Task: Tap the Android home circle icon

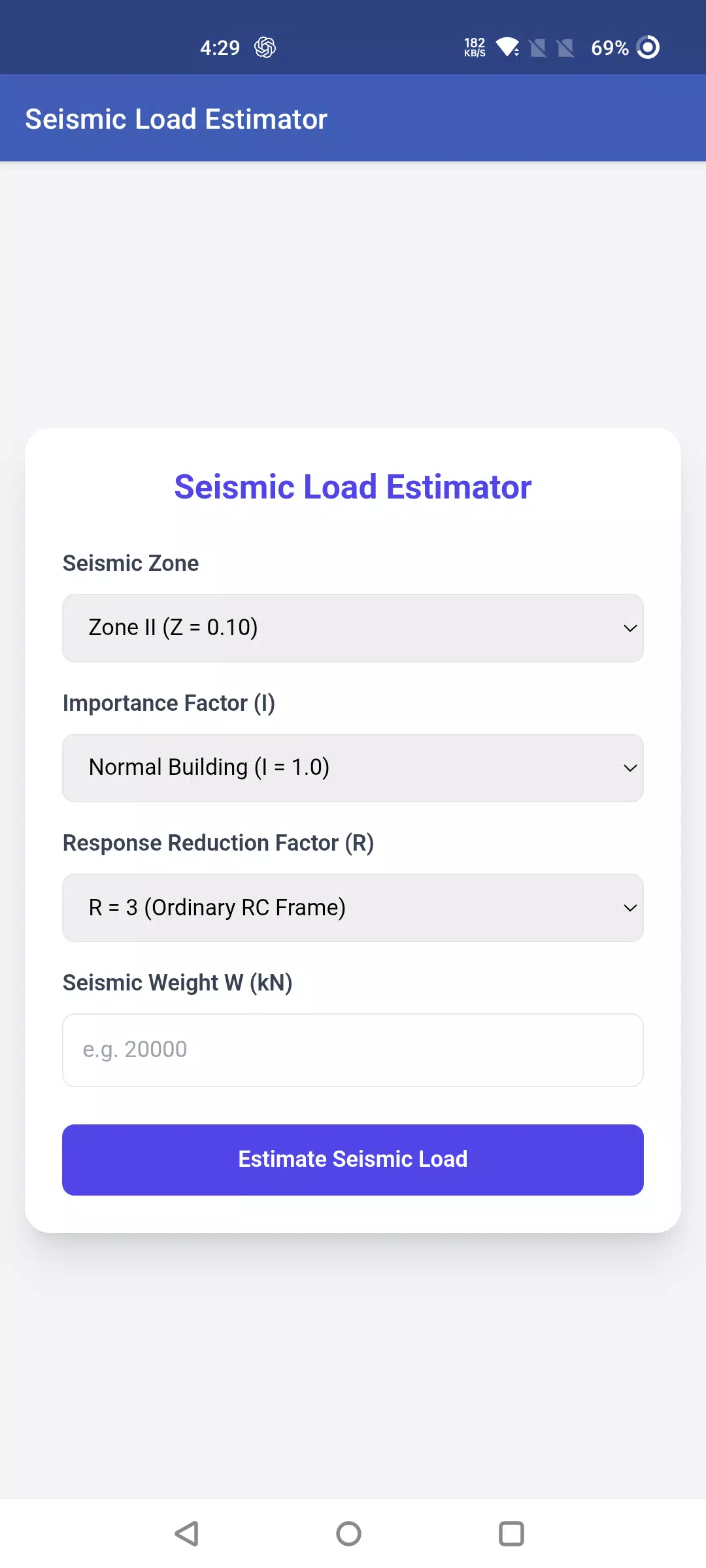Action: (348, 1533)
